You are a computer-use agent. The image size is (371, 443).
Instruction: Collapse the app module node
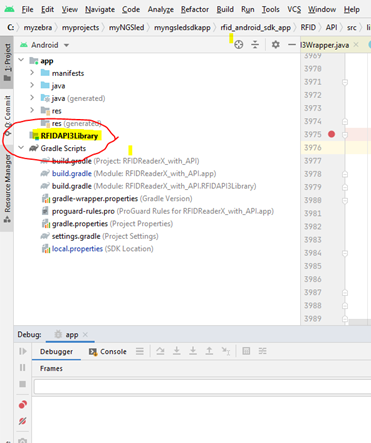pyautogui.click(x=21, y=60)
